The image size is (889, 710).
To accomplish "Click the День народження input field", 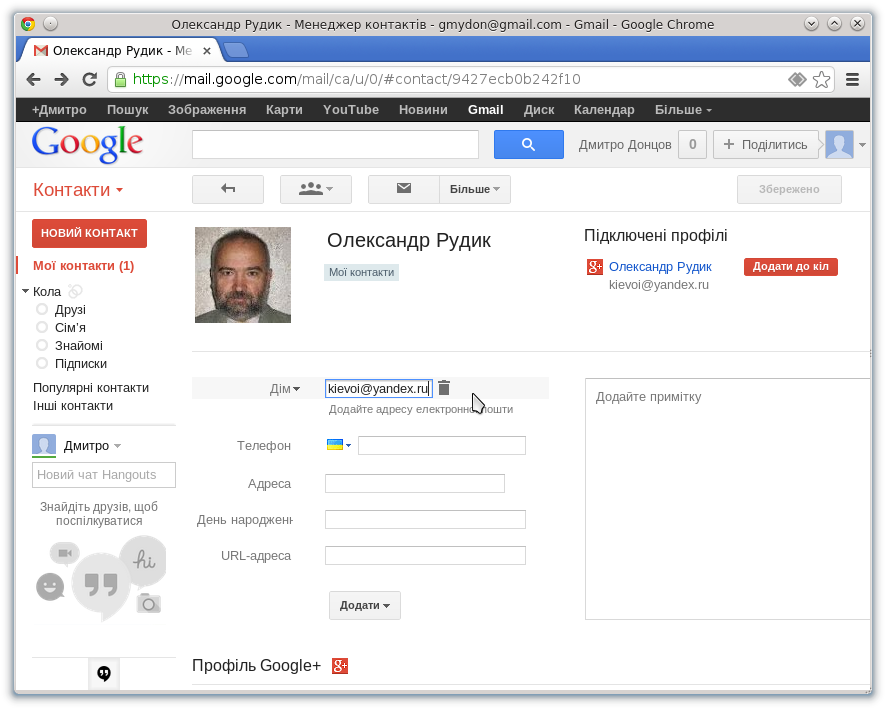I will click(425, 519).
